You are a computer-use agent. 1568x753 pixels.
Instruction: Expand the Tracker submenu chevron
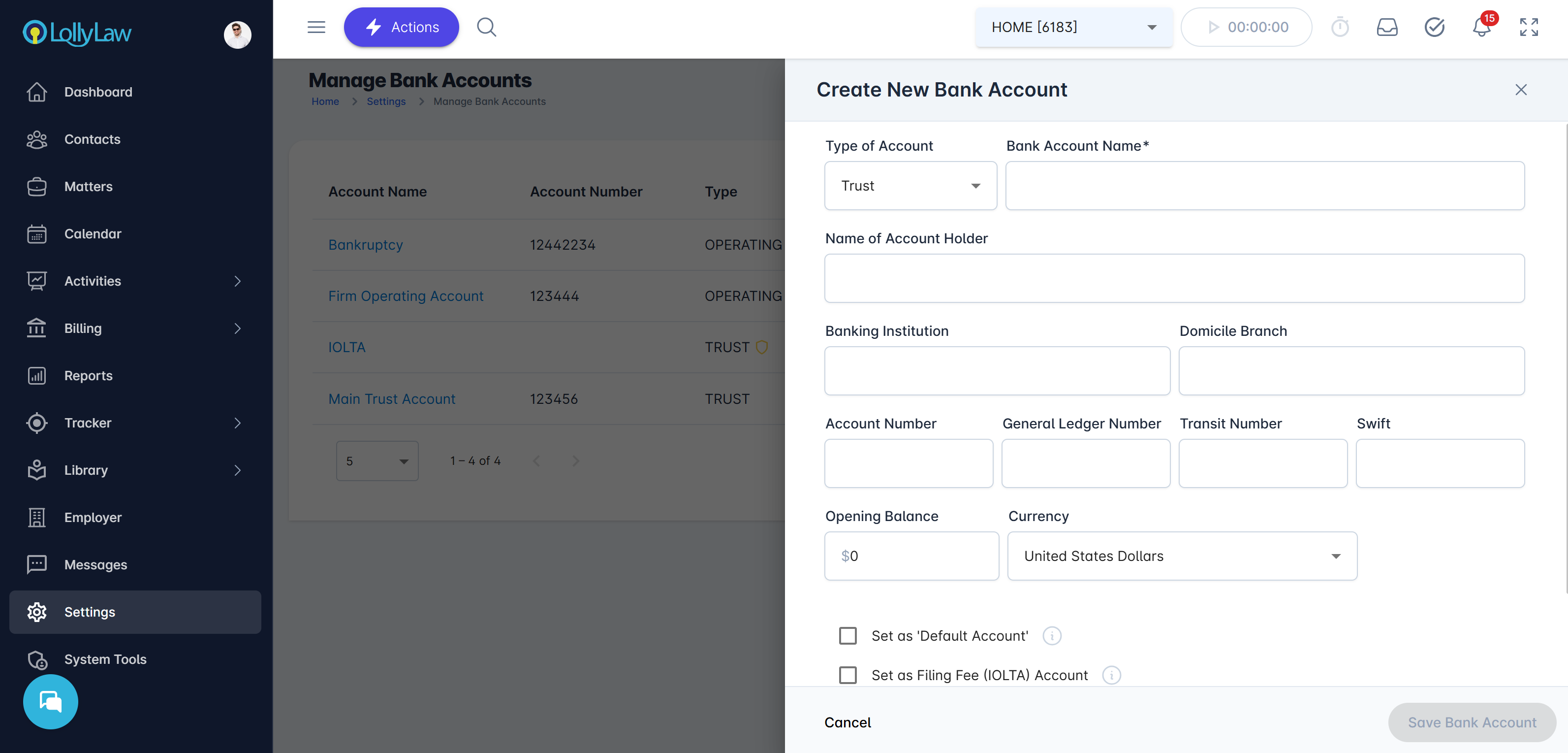pos(237,423)
